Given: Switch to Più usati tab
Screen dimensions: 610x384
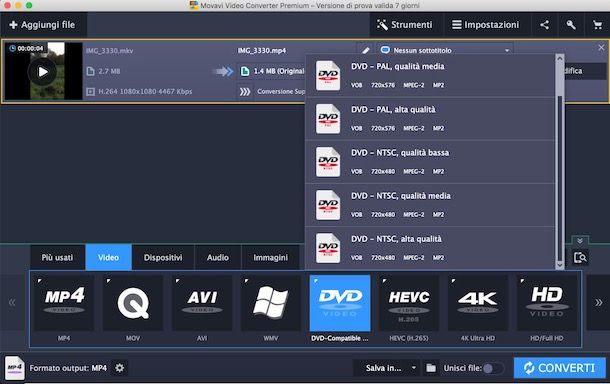Looking at the screenshot, I should click(x=57, y=257).
